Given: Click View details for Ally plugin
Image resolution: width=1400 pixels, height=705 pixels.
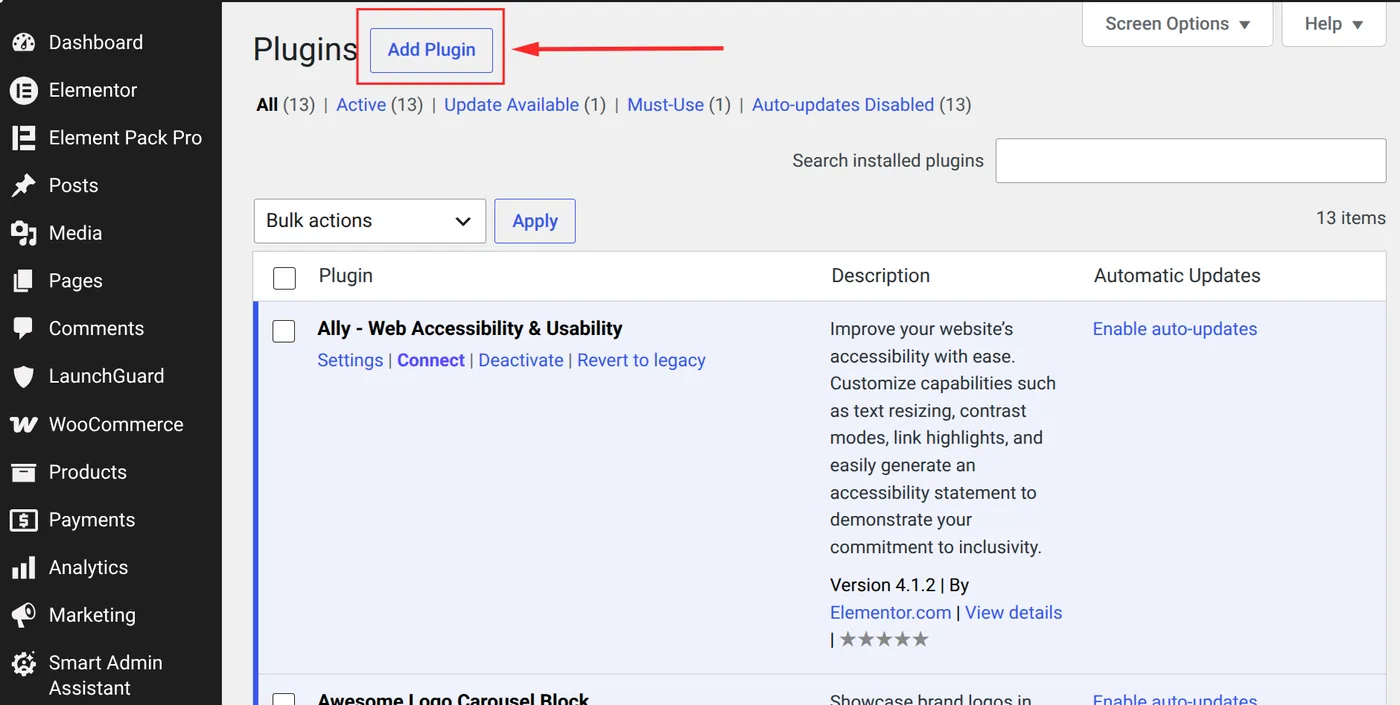Looking at the screenshot, I should [x=1013, y=613].
